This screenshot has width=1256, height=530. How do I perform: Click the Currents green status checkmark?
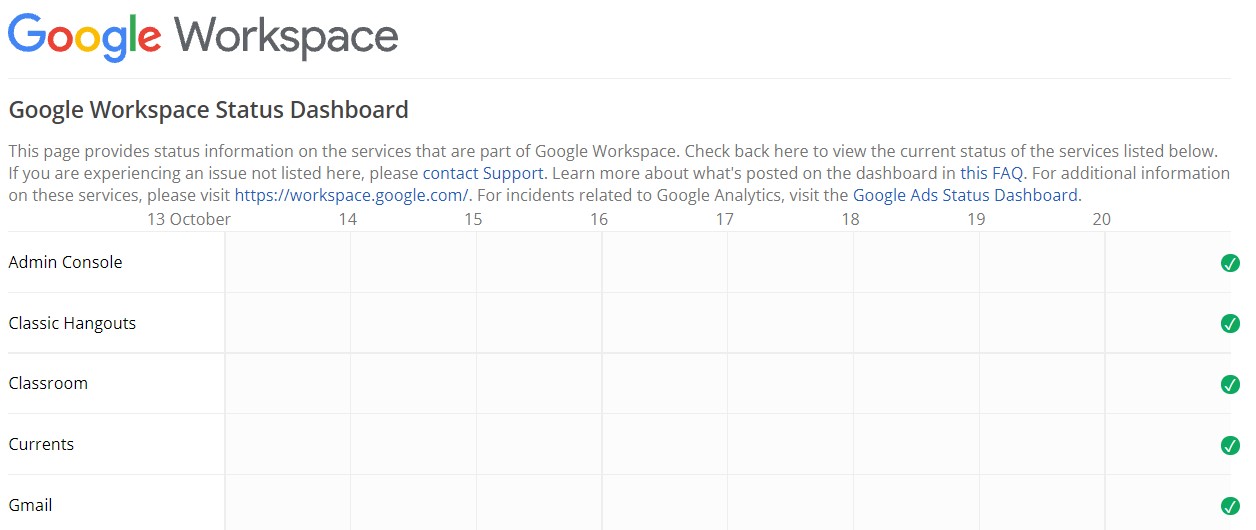[x=1230, y=445]
